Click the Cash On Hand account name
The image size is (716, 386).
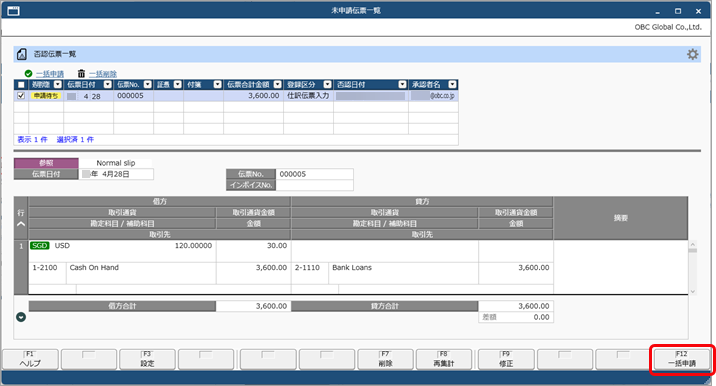[x=94, y=268]
